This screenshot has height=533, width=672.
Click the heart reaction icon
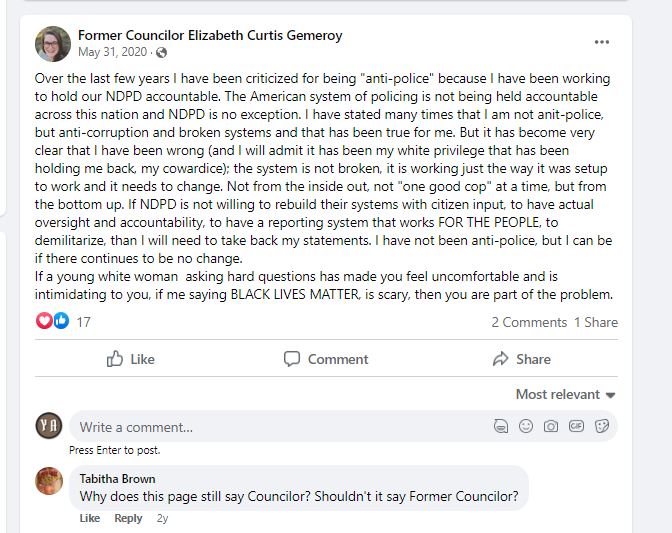click(44, 320)
